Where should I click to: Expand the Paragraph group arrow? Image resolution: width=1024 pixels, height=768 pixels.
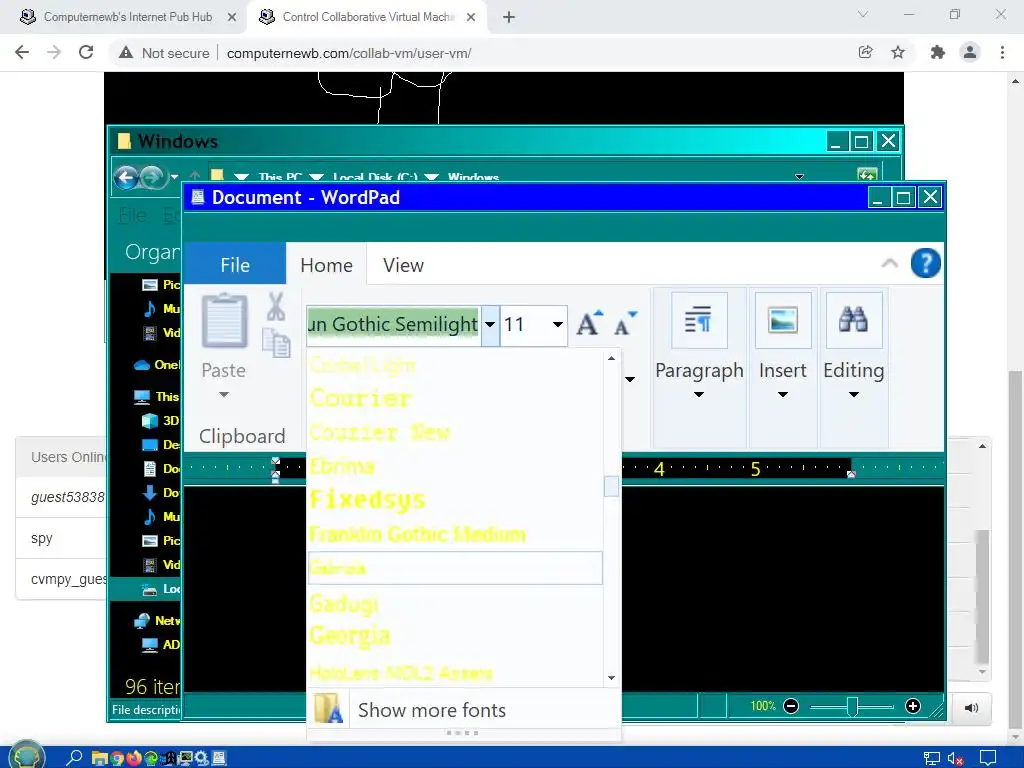pos(699,394)
